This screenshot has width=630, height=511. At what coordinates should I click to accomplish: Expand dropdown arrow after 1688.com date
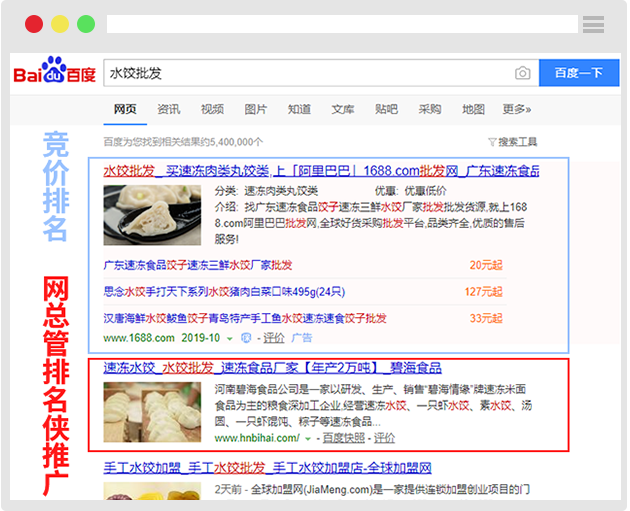tap(231, 338)
